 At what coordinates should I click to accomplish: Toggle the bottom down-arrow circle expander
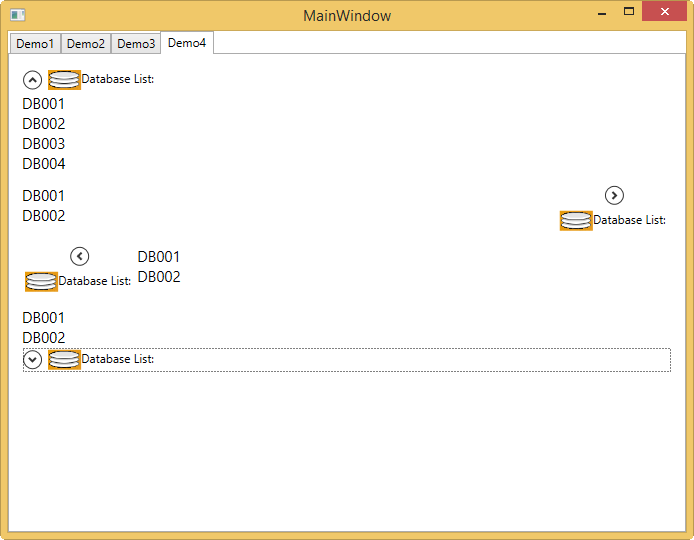(x=32, y=360)
